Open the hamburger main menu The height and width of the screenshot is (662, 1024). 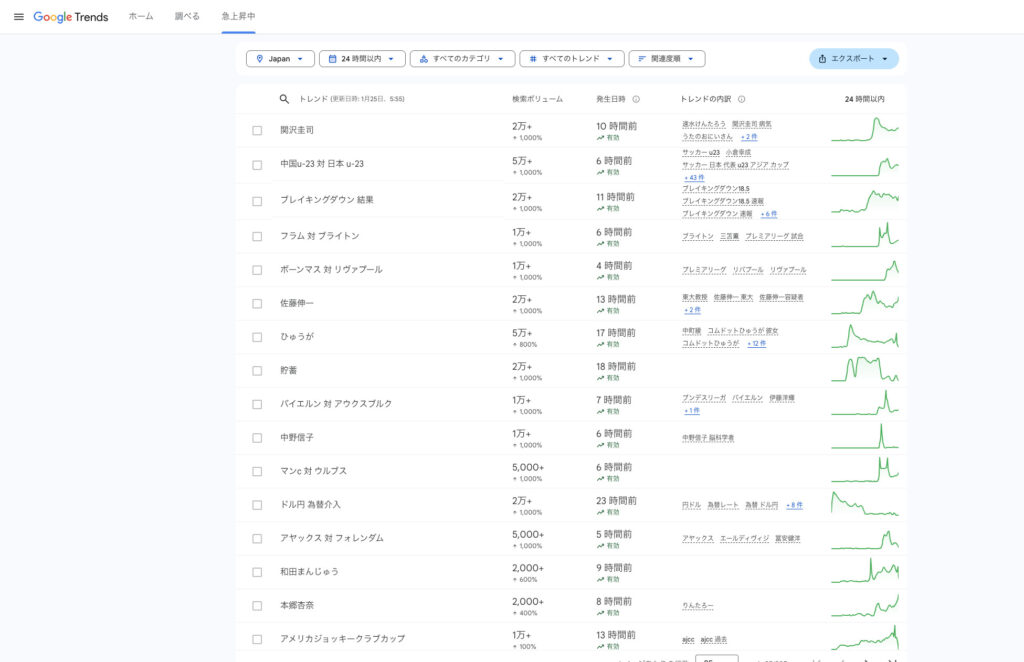(18, 17)
